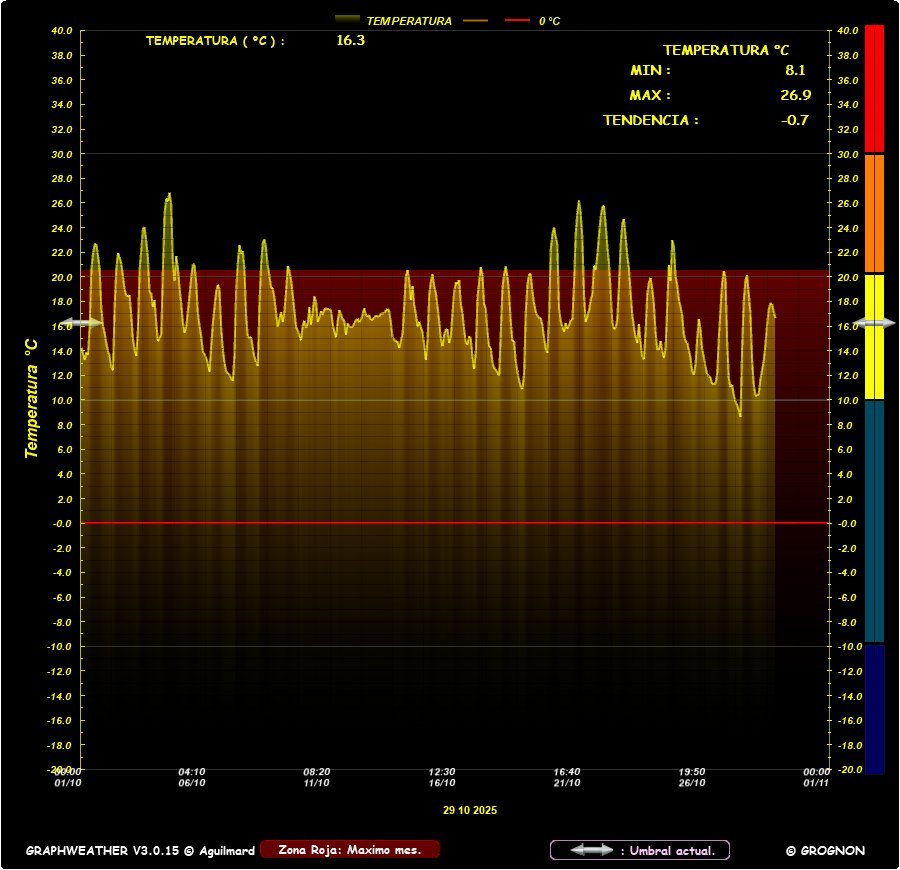The height and width of the screenshot is (870, 900).
Task: Click the TEMPERATURA legend swatch at top
Action: (x=347, y=20)
